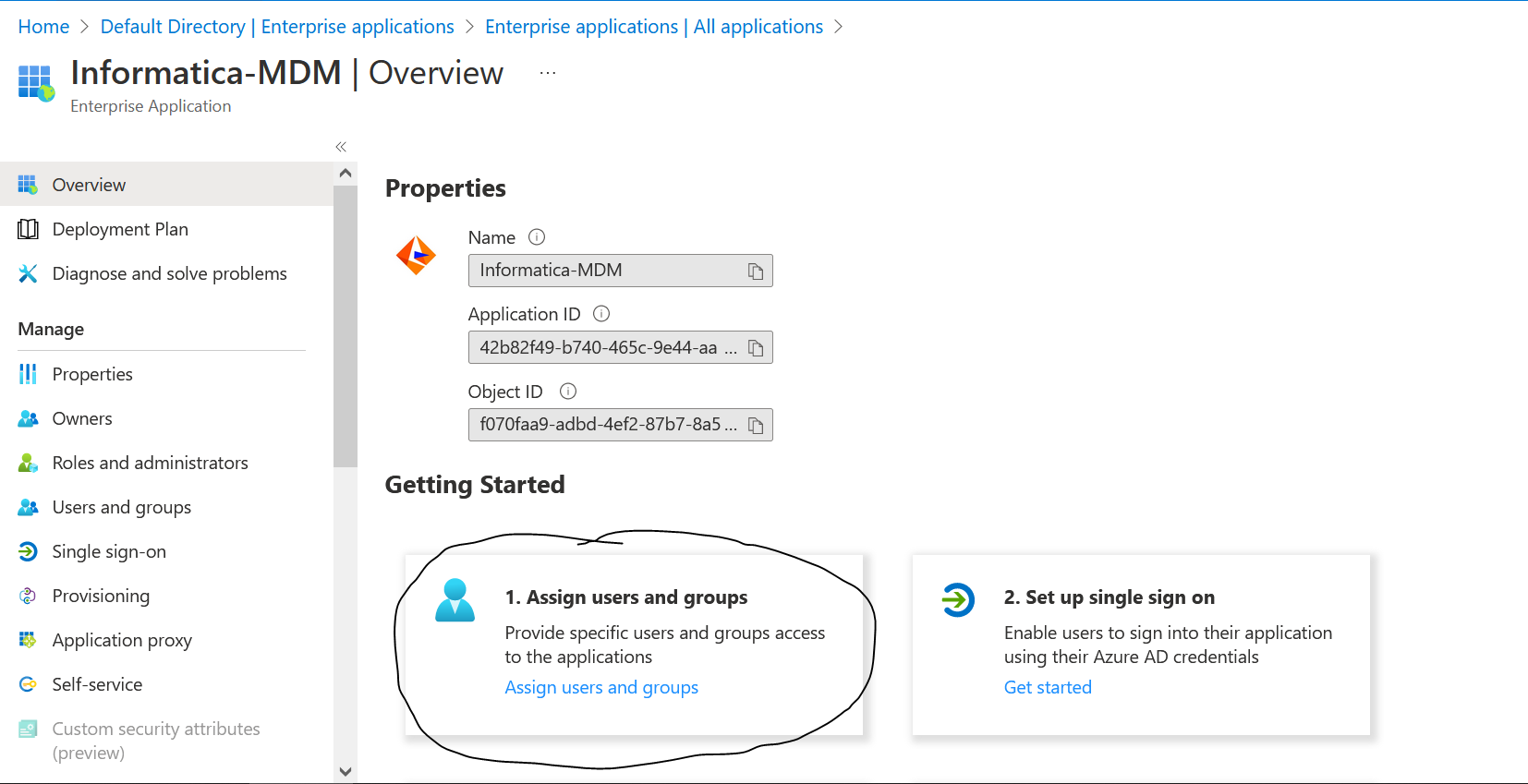Viewport: 1528px width, 784px height.
Task: Copy the Name field value
Action: (x=756, y=271)
